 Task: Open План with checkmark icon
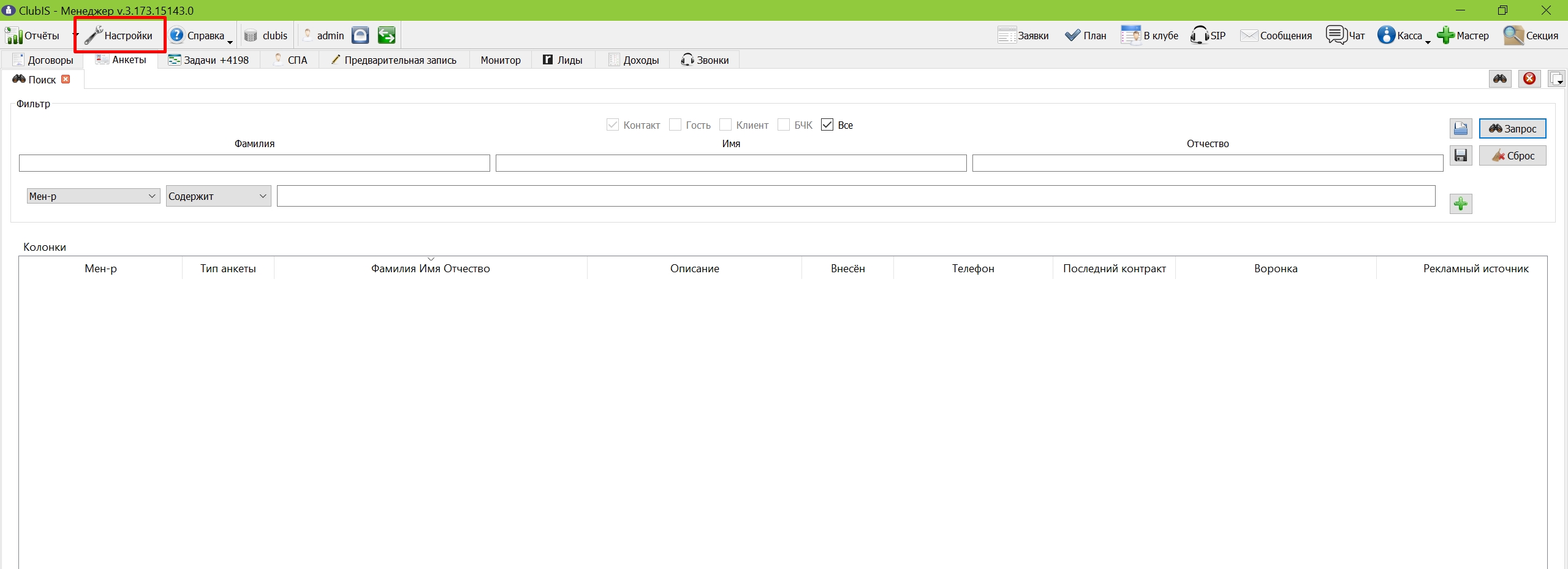pos(1085,36)
